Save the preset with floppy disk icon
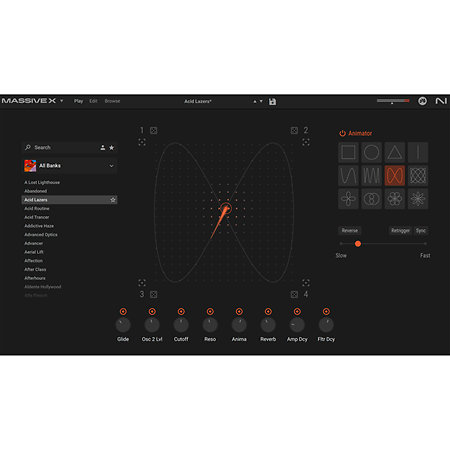 (x=272, y=102)
